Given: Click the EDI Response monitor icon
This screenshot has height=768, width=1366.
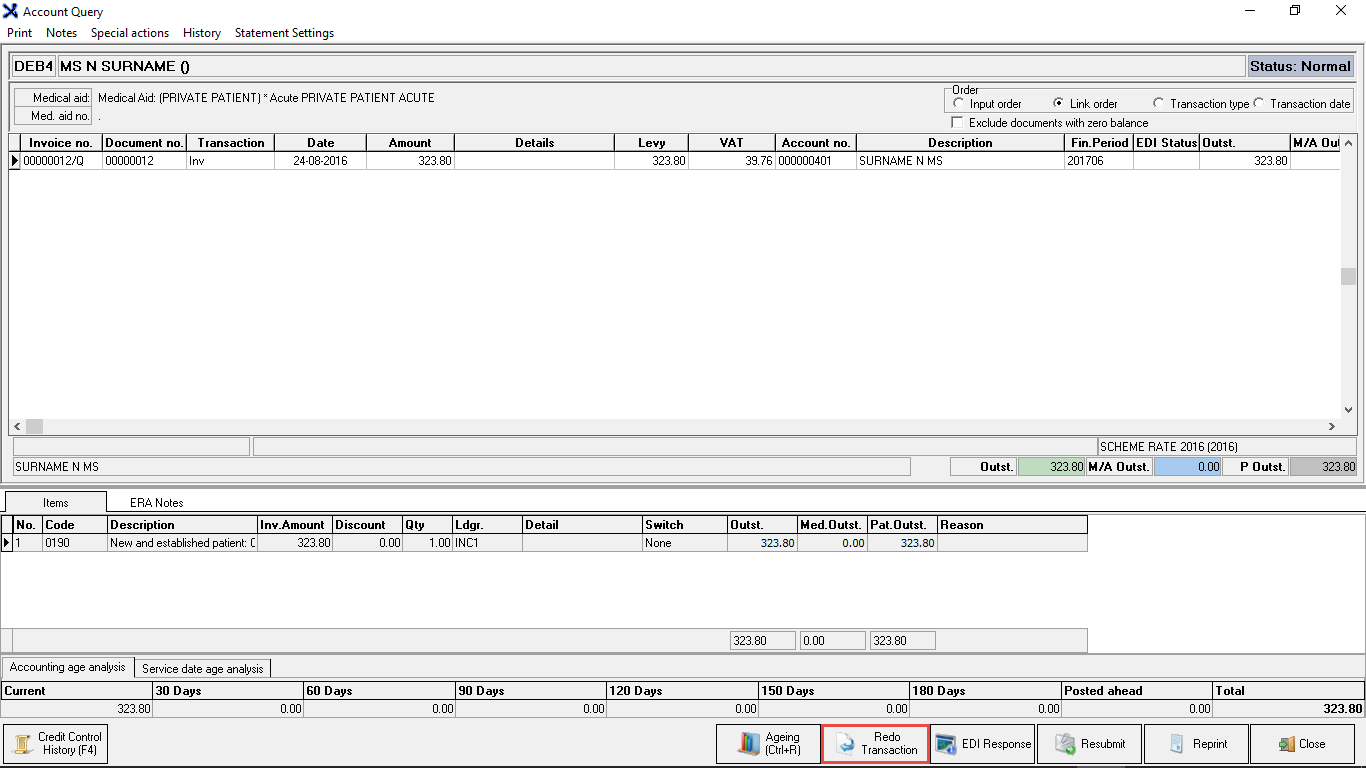Looking at the screenshot, I should pos(946,744).
